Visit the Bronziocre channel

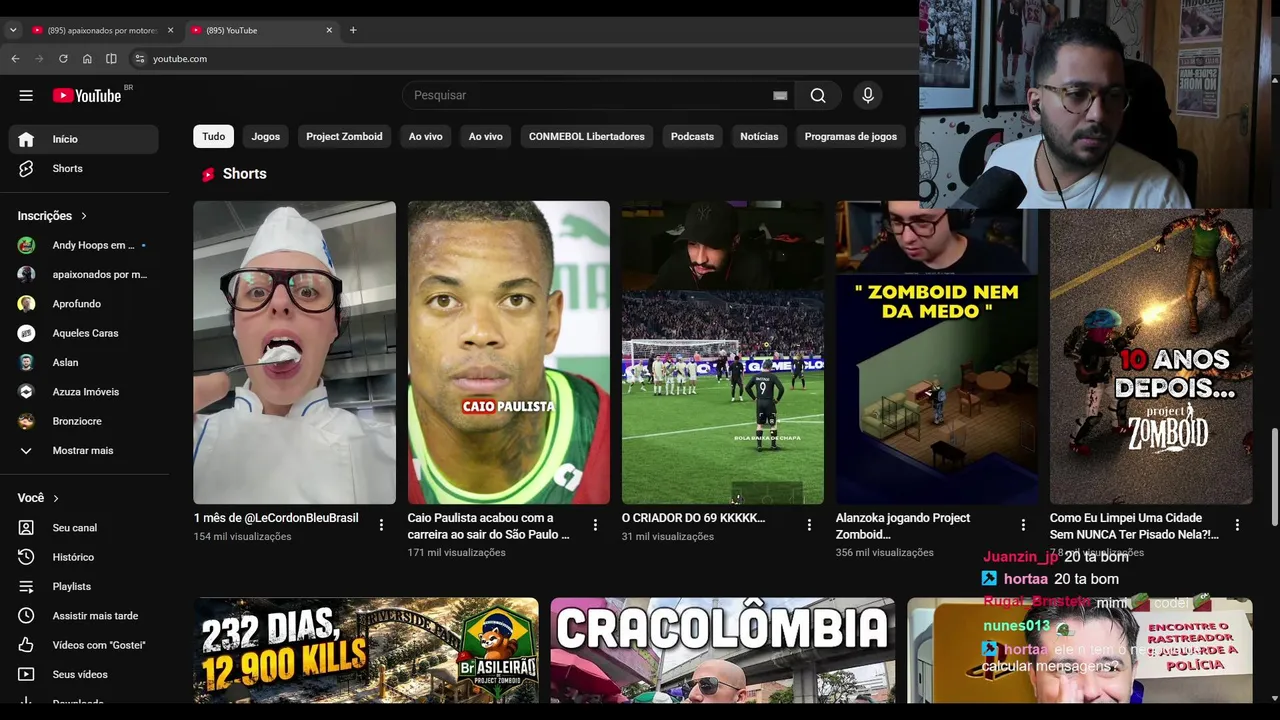click(x=84, y=421)
